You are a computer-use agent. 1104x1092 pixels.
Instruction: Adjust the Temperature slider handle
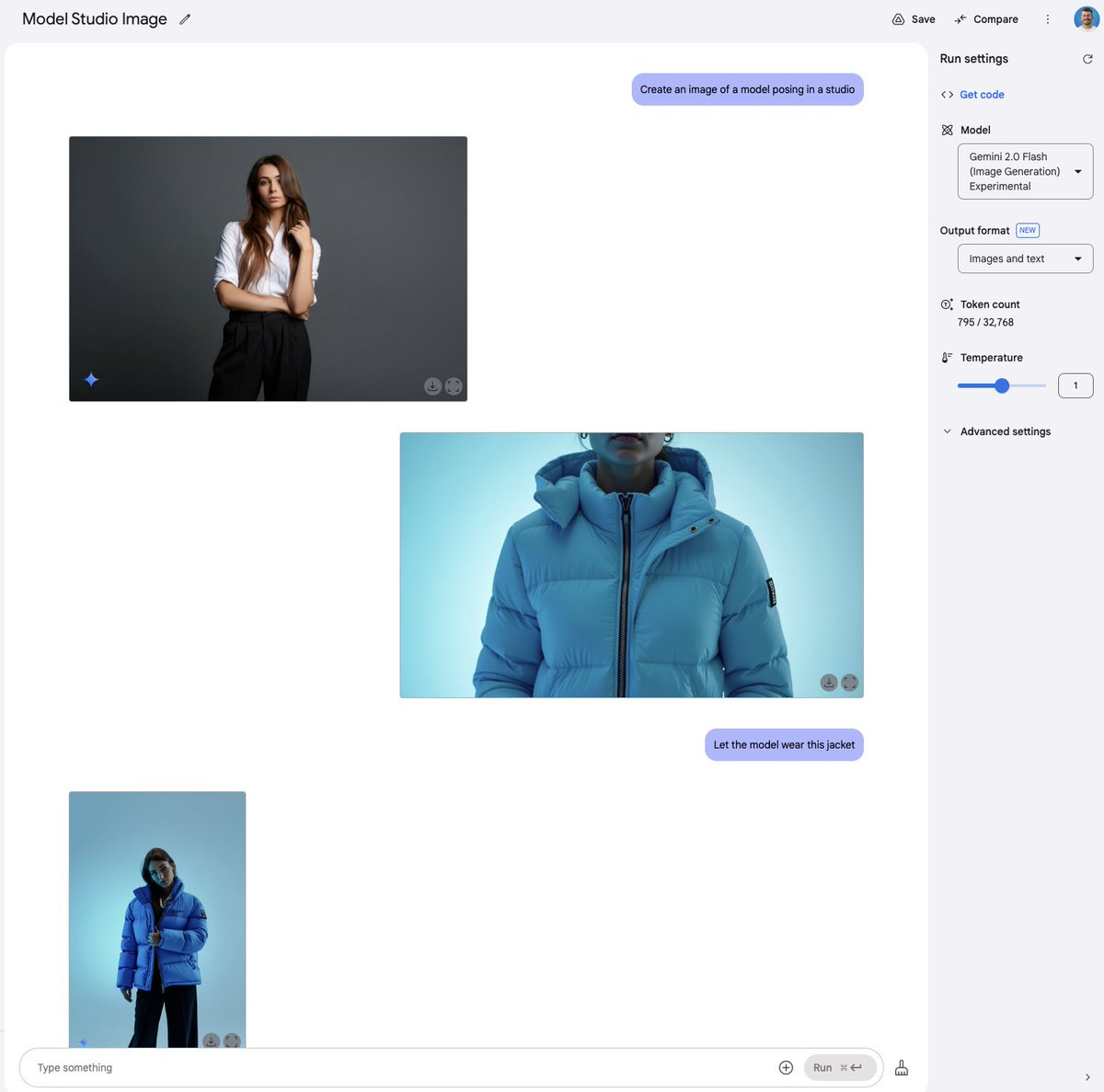click(1002, 385)
